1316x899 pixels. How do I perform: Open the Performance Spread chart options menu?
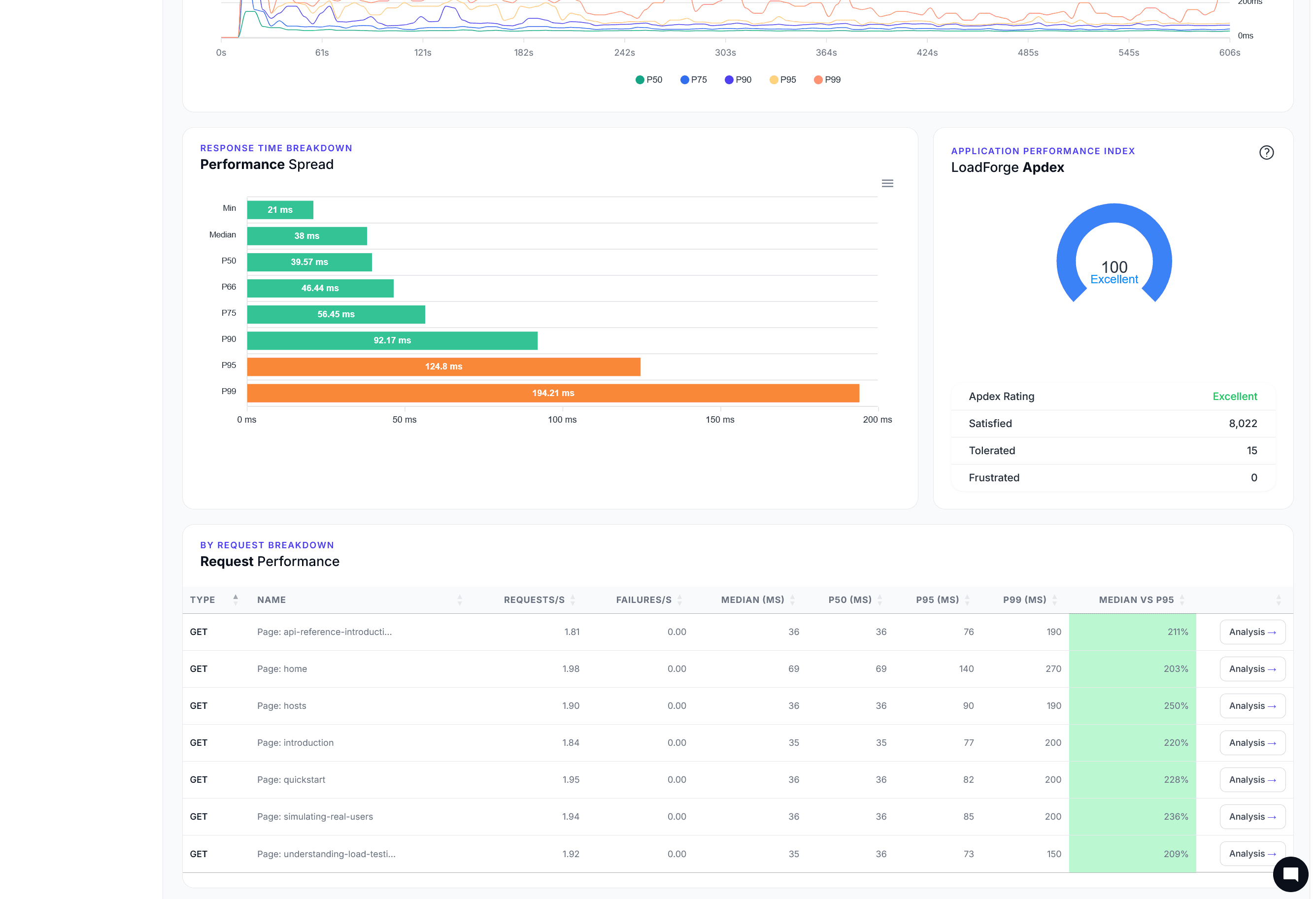click(x=887, y=183)
